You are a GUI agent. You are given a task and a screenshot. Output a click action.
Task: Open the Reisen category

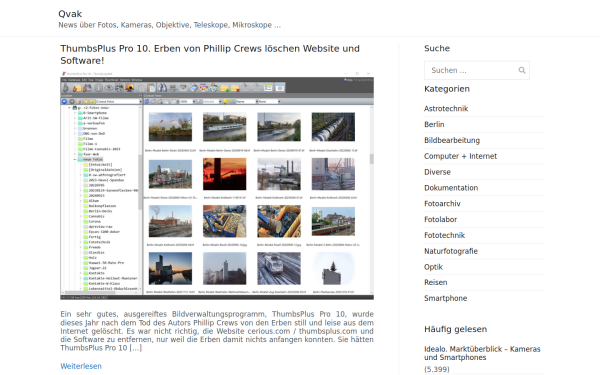pyautogui.click(x=435, y=282)
